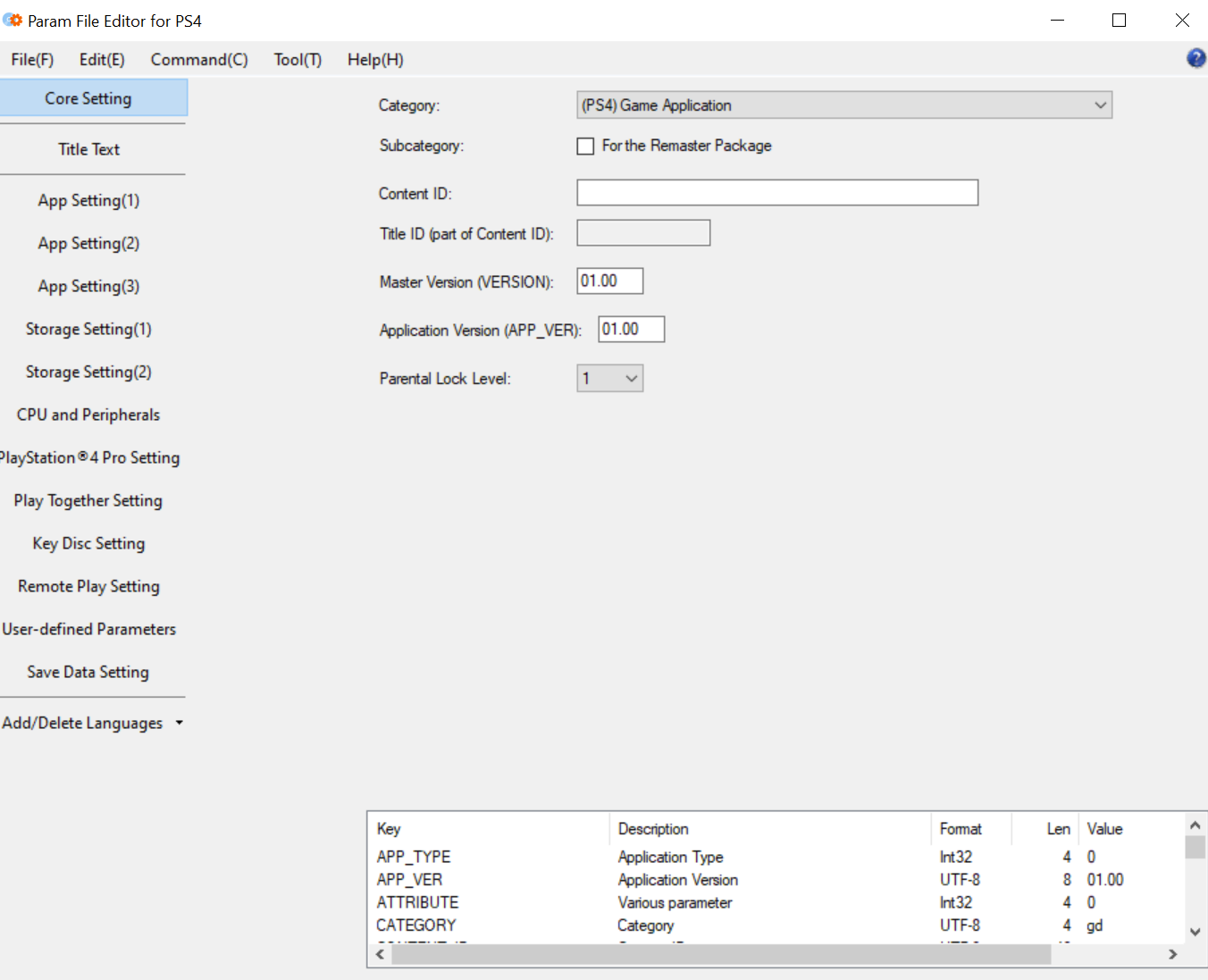Click the Param File Editor app icon
Image resolution: width=1208 pixels, height=980 pixels.
pyautogui.click(x=13, y=20)
